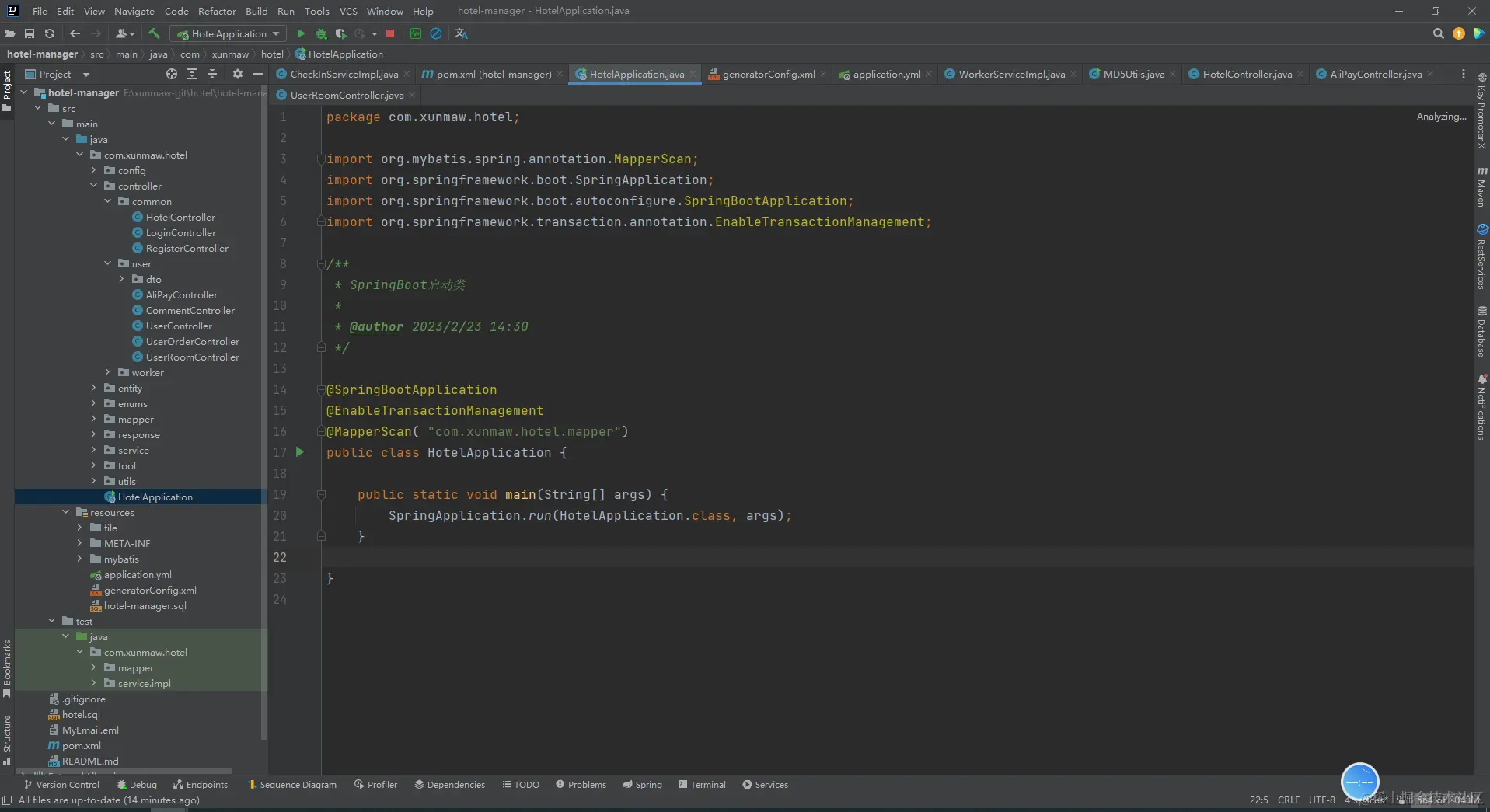Click the Translate icon in the toolbar
Viewport: 1490px width, 812px height.
pos(461,33)
